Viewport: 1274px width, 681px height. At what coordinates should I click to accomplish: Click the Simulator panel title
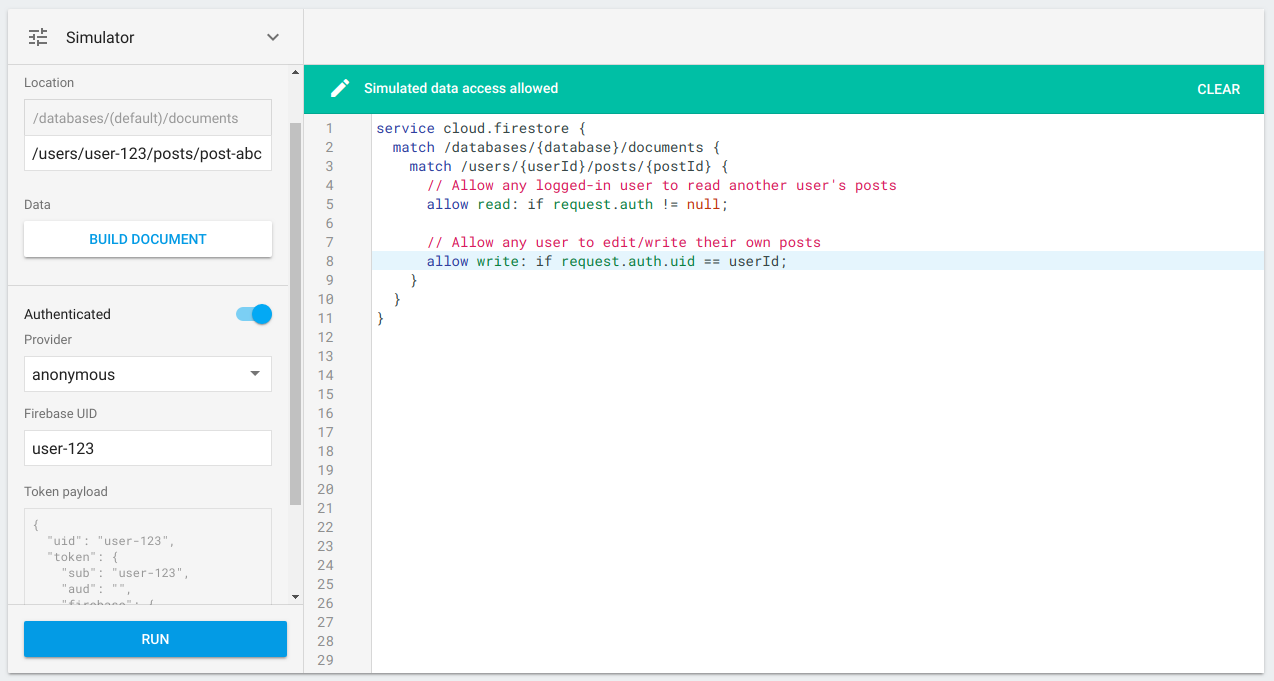[x=100, y=37]
